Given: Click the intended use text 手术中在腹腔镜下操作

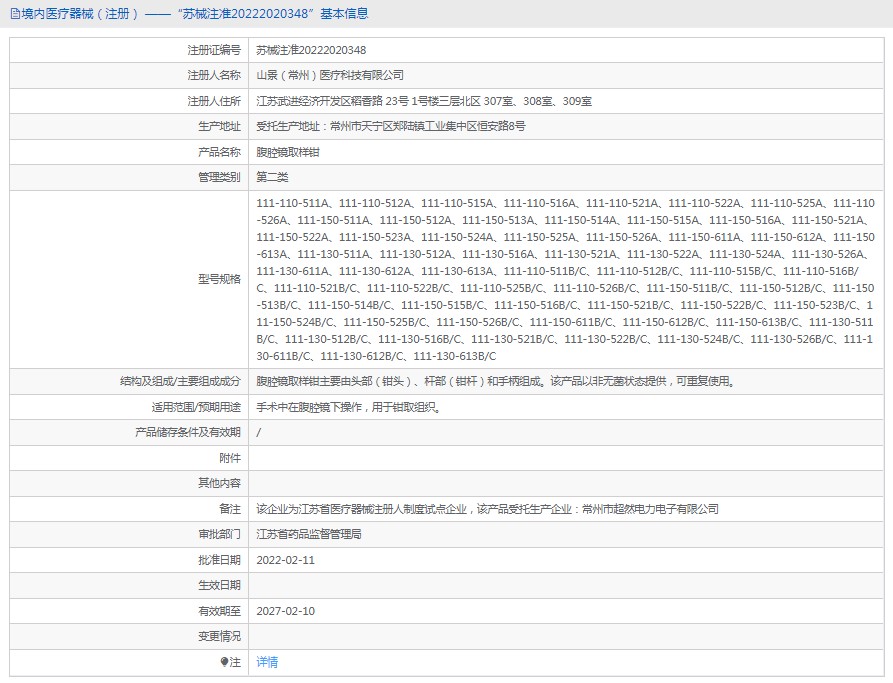Looking at the screenshot, I should 347,407.
